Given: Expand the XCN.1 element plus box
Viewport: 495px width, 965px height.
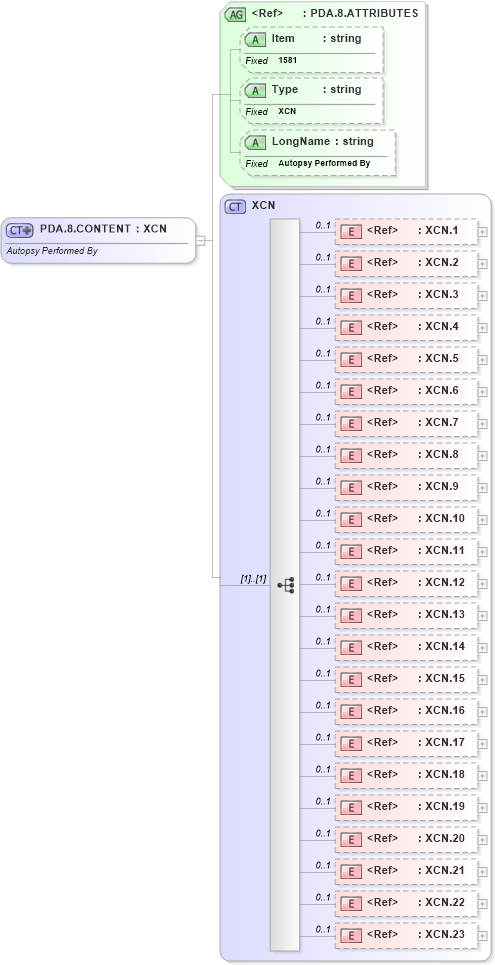Looking at the screenshot, I should coord(483,232).
